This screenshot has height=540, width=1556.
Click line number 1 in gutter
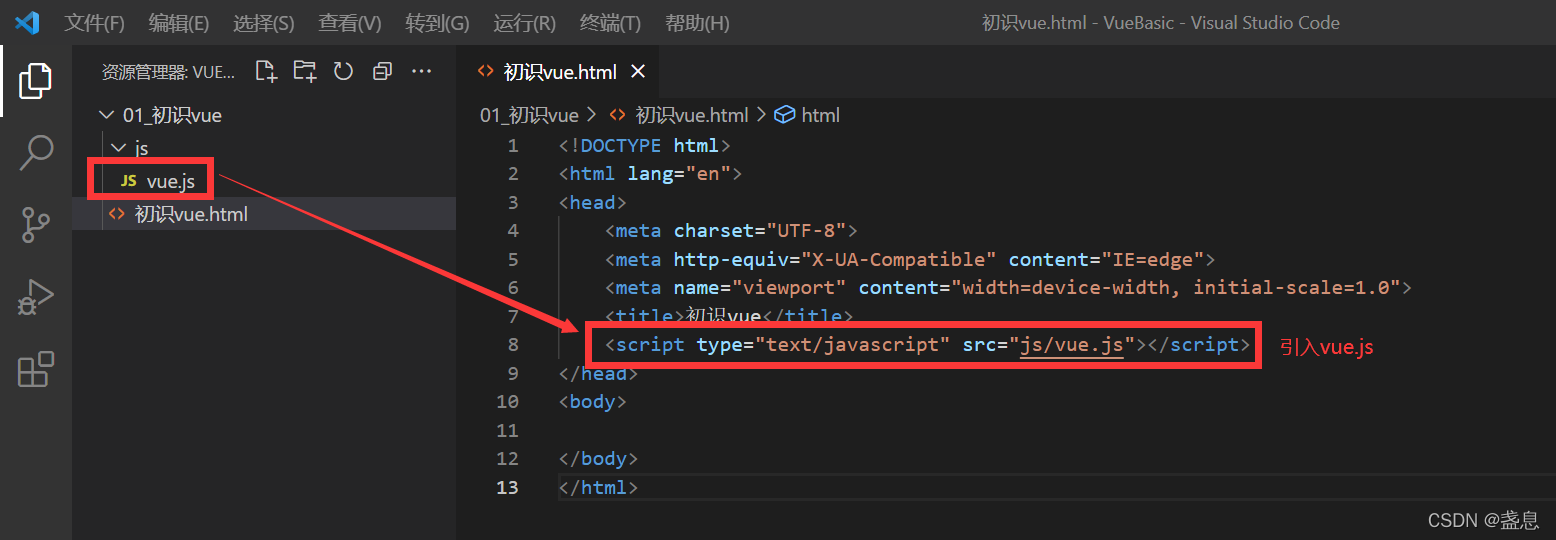tap(513, 146)
